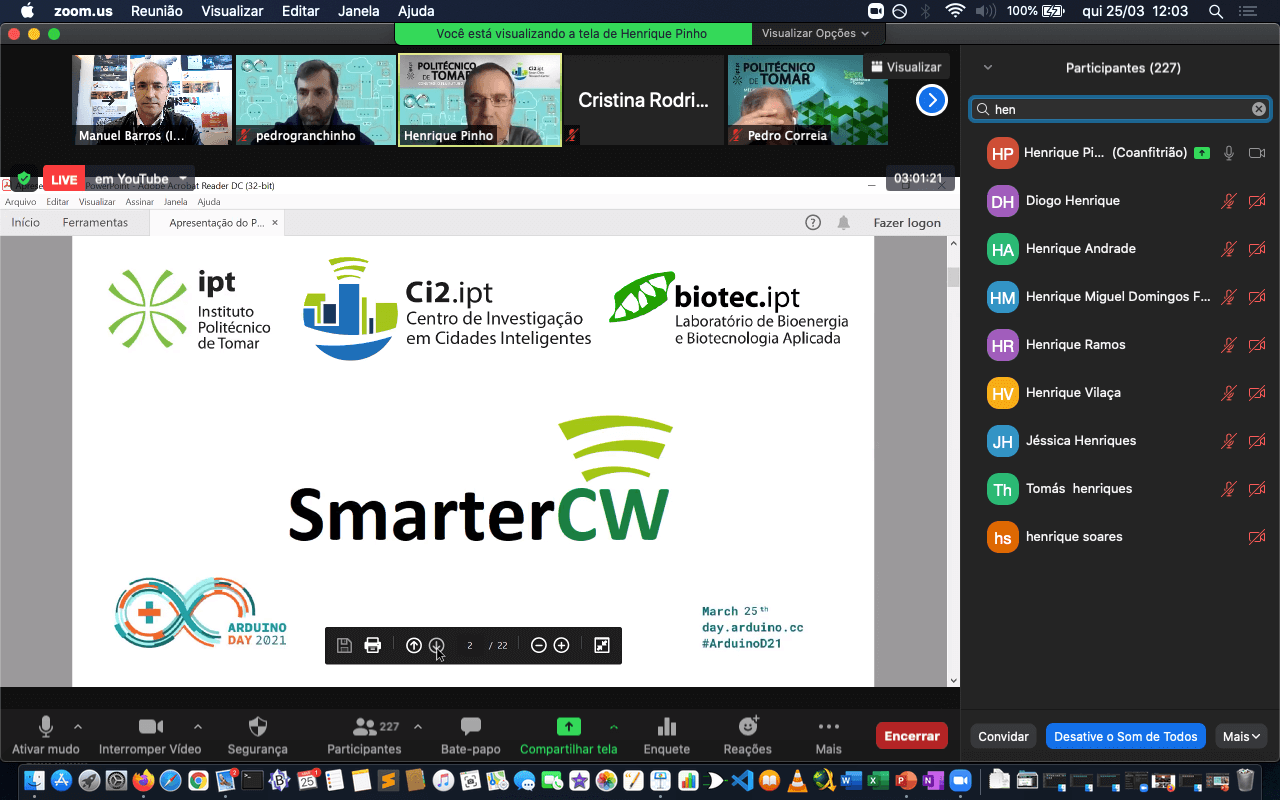Click Interromper Vídeo camera button
1280x800 pixels.
pos(150,735)
